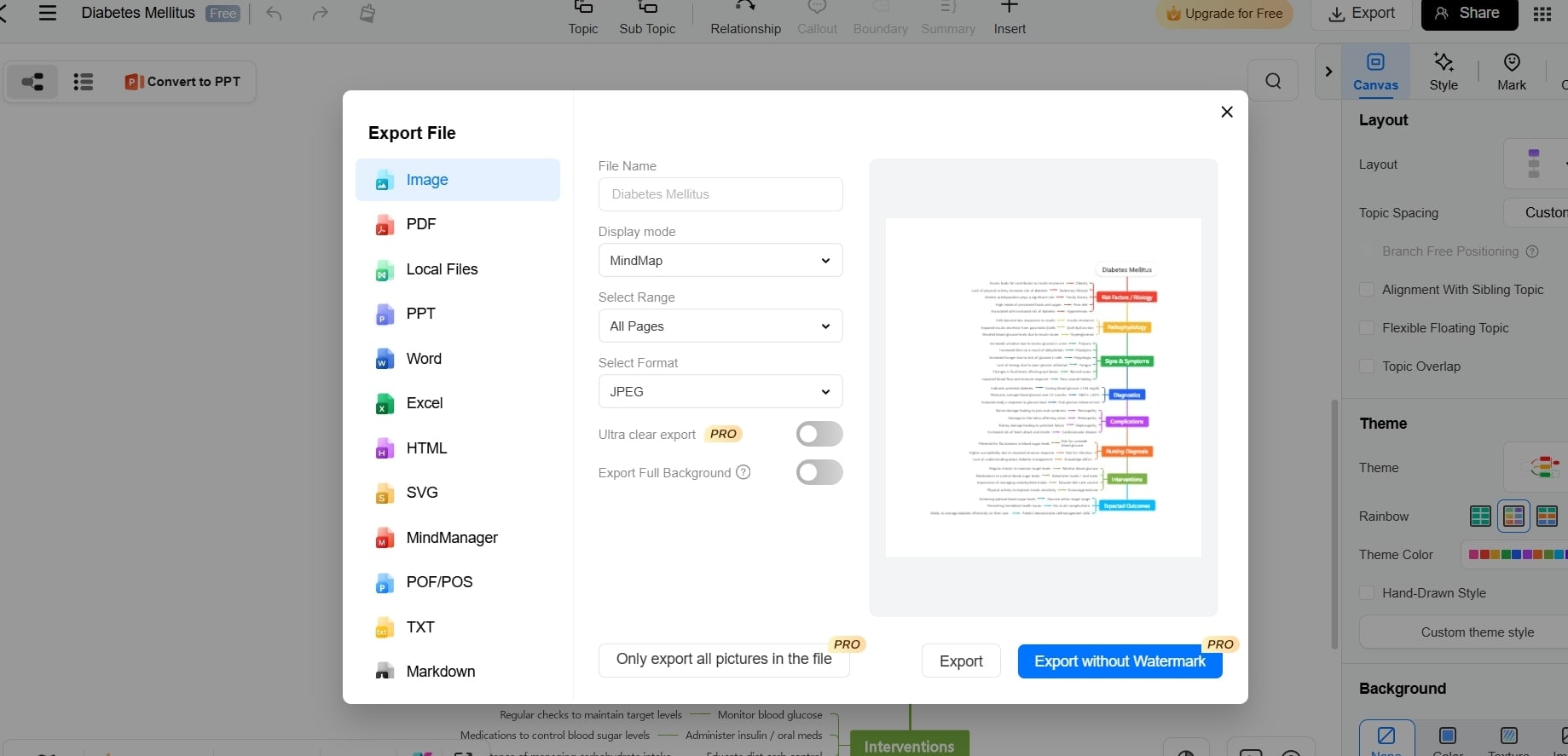Image resolution: width=1568 pixels, height=756 pixels.
Task: Enable Hand-Drawn Style checkbox
Action: tap(1367, 593)
